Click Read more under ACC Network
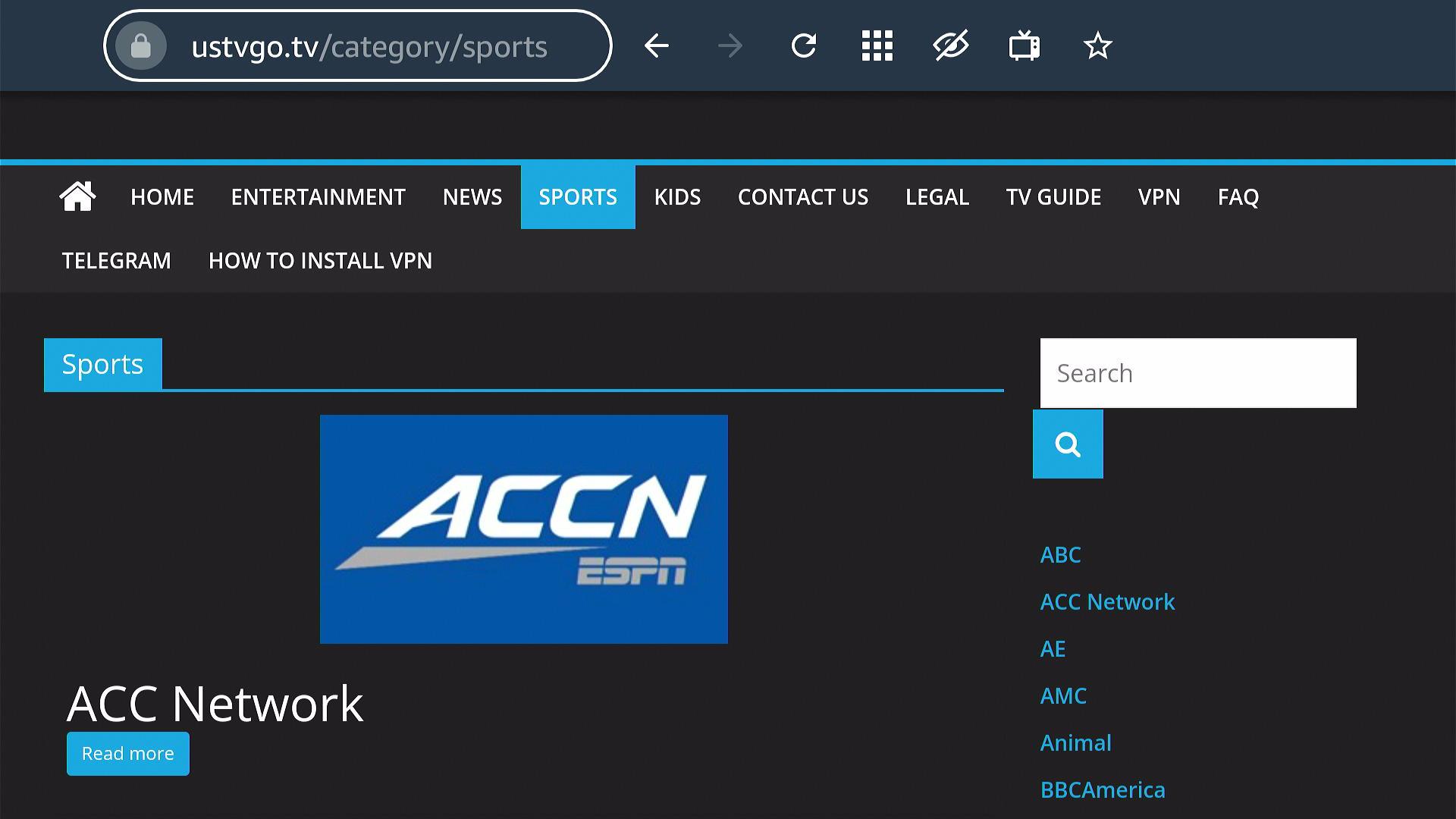 (x=128, y=754)
